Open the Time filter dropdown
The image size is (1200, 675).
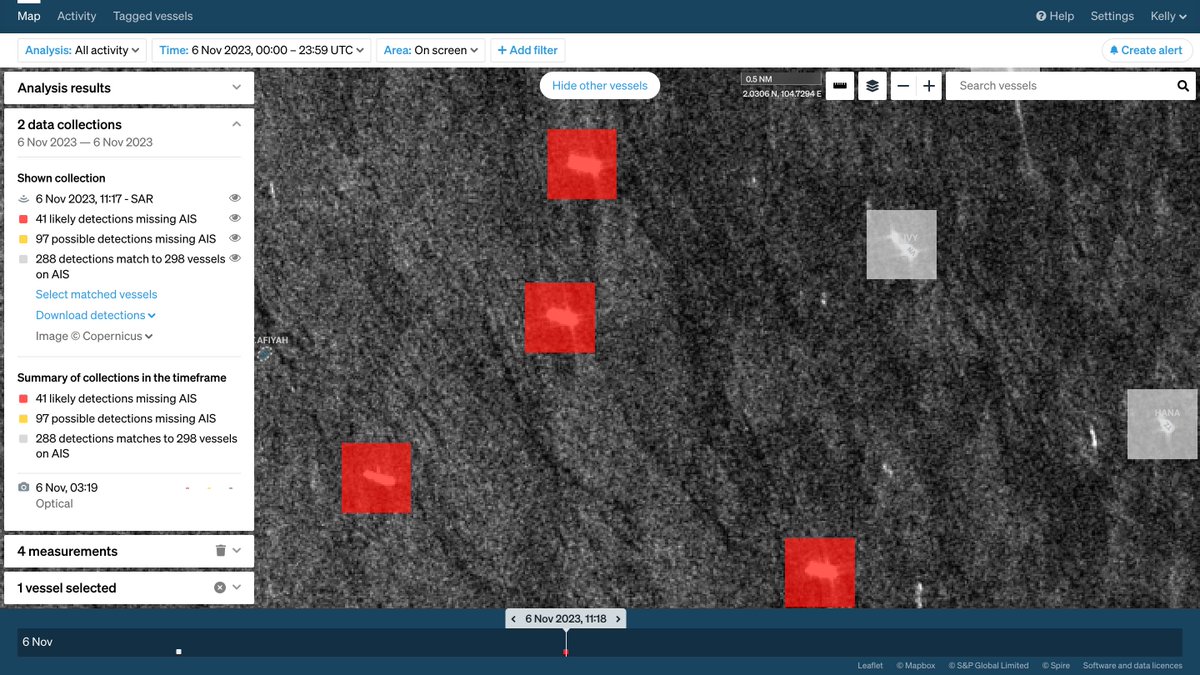point(262,50)
